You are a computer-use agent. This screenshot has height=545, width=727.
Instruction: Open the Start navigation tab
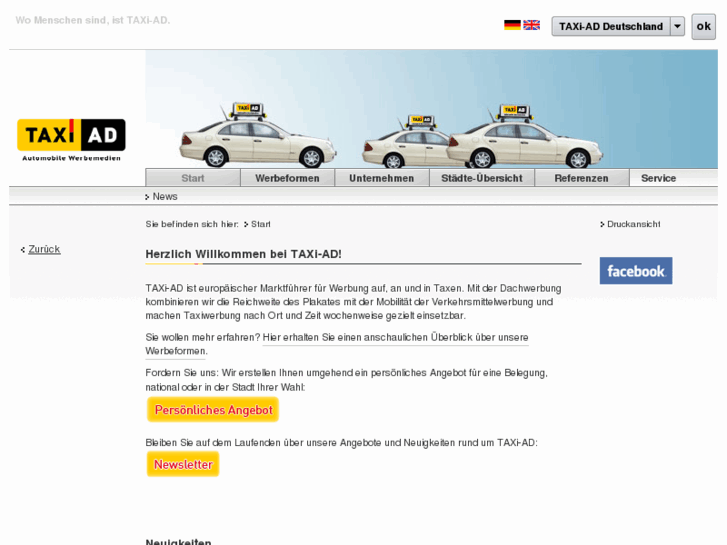193,178
